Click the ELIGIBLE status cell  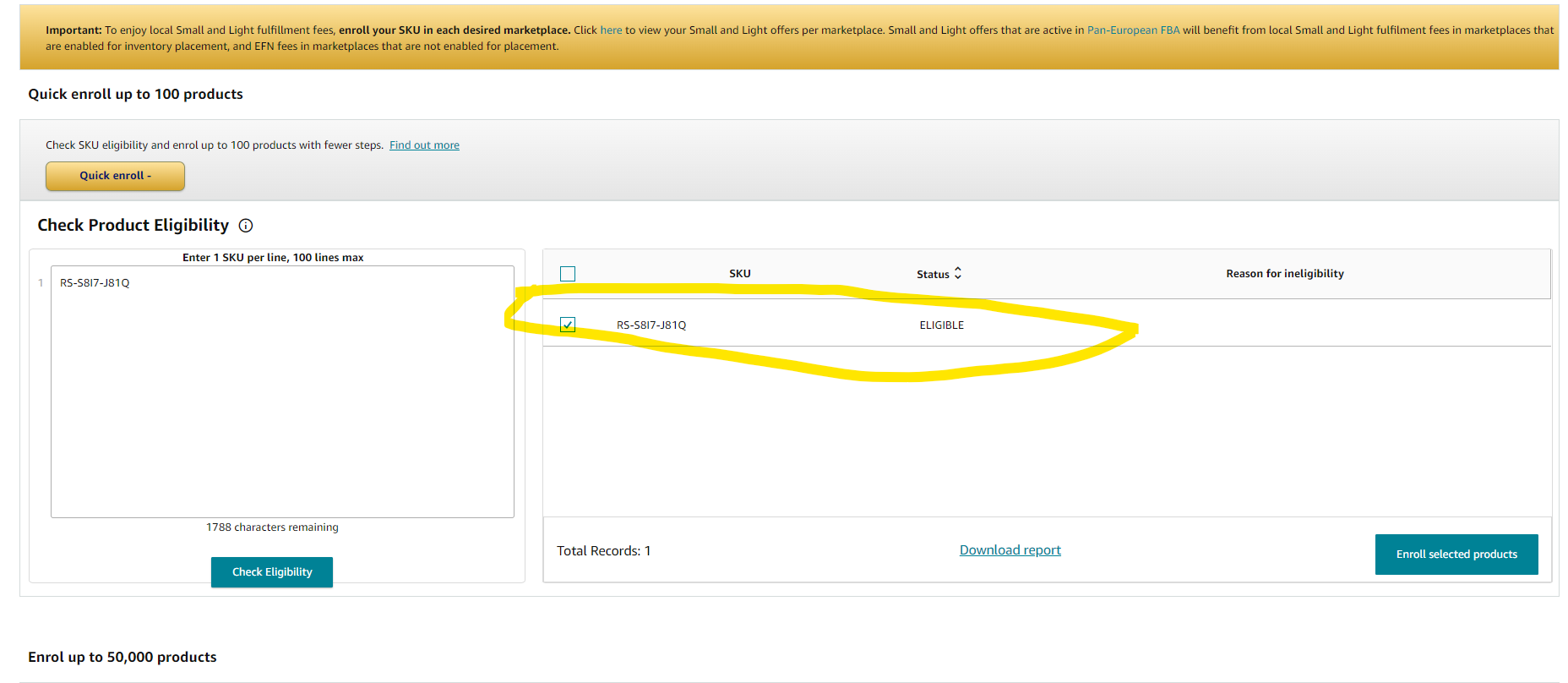pyautogui.click(x=941, y=325)
